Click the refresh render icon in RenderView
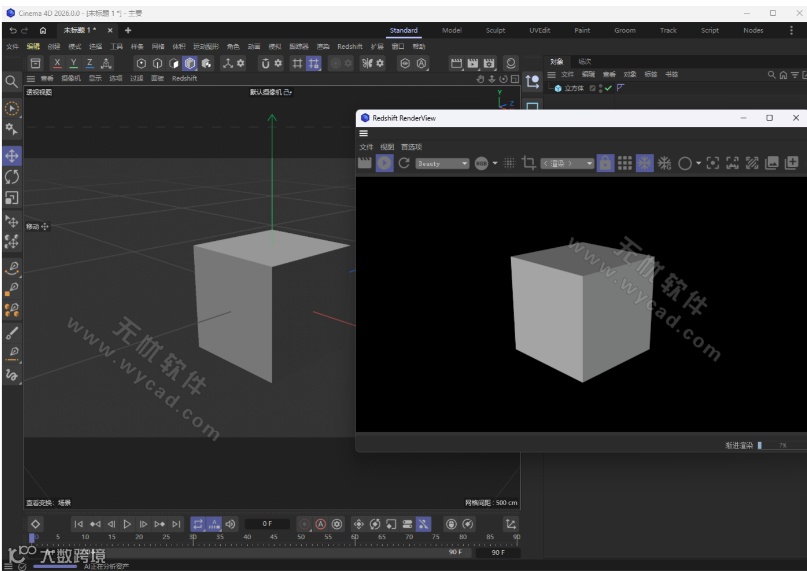Viewport: 807px width, 571px height. coord(404,163)
